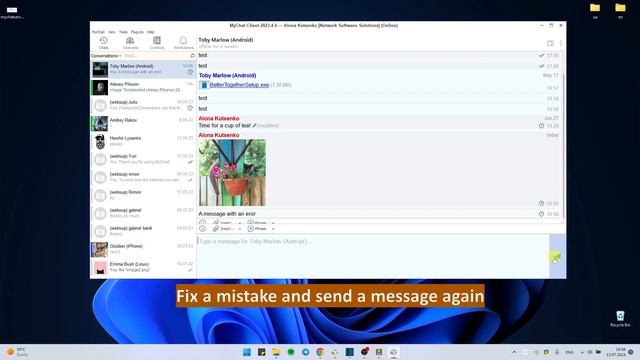Click the Phrase quick-reply button
Screen dimensions: 640x360
coord(257,229)
